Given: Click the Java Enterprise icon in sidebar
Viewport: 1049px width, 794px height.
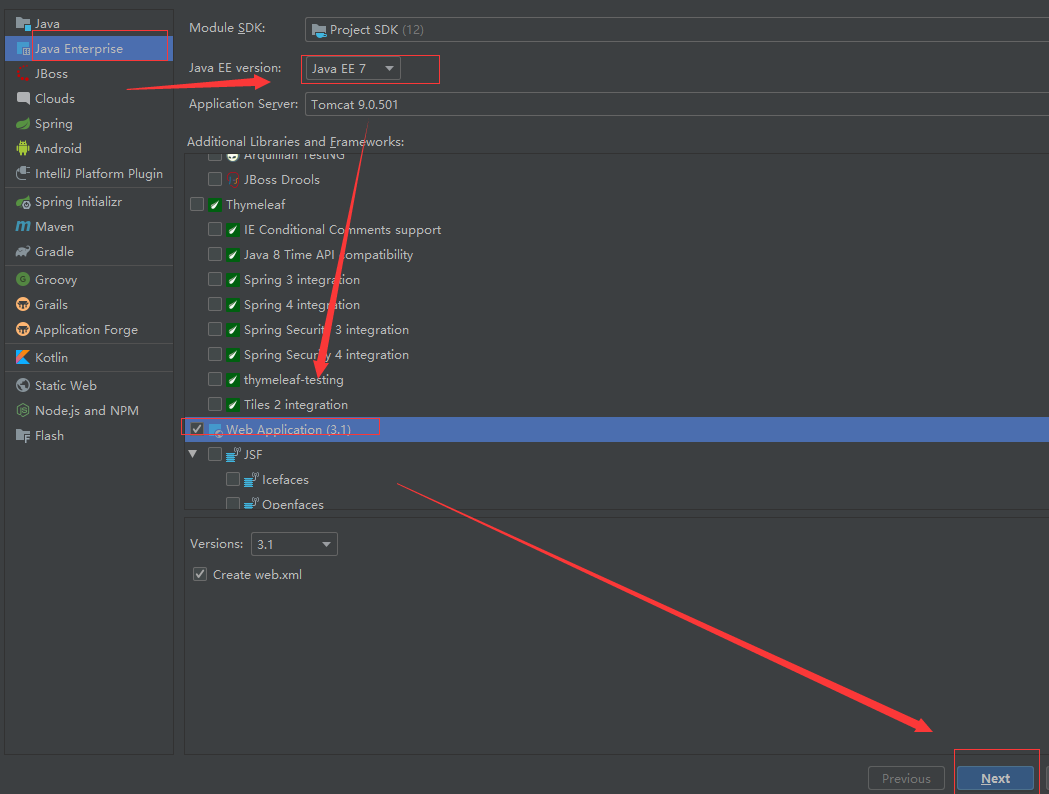Looking at the screenshot, I should point(23,49).
